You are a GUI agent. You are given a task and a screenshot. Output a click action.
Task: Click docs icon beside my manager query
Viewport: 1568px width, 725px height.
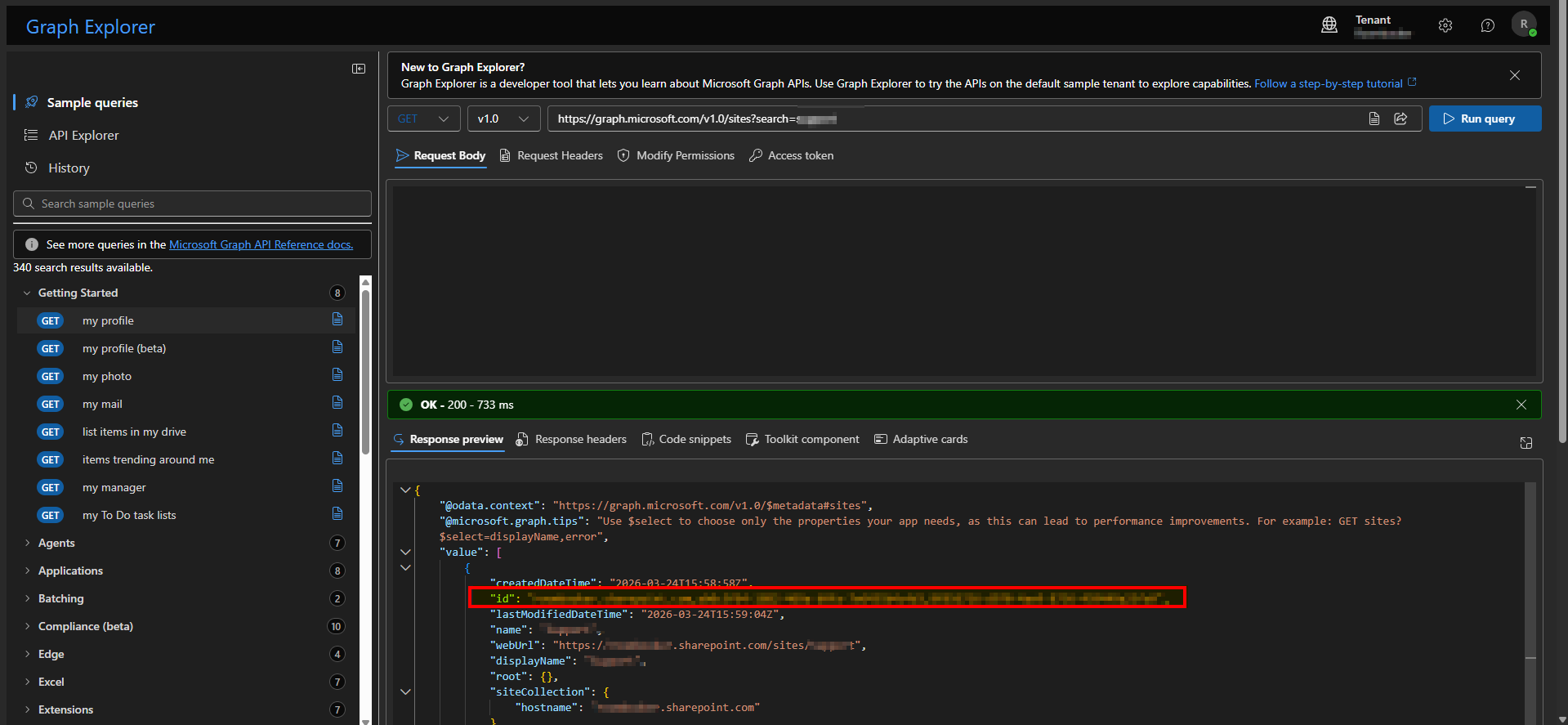(337, 486)
